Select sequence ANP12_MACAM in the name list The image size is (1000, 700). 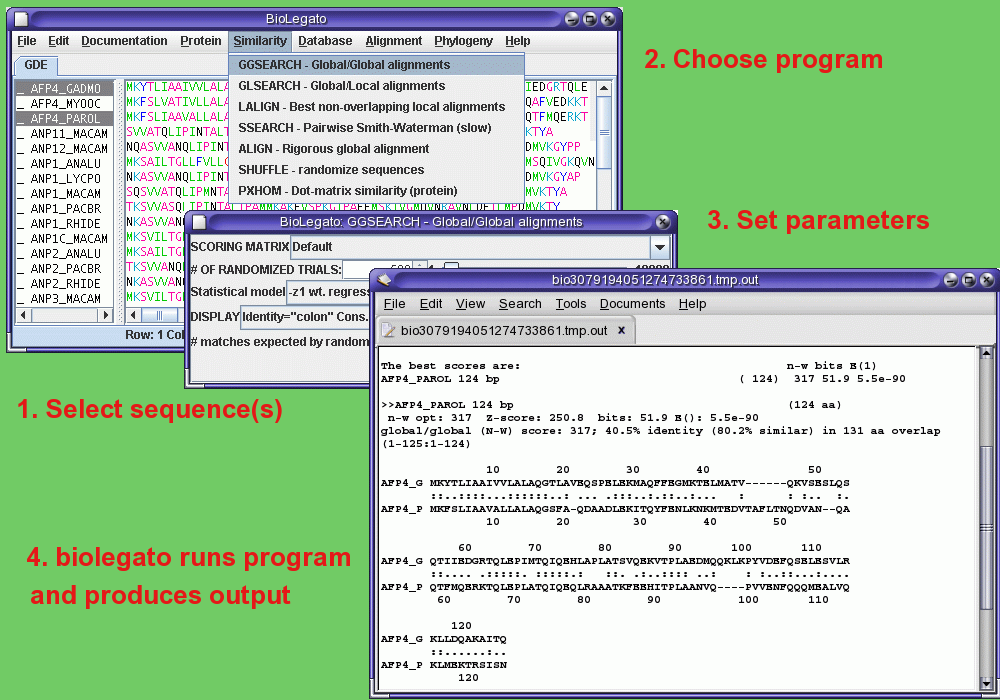pos(65,149)
